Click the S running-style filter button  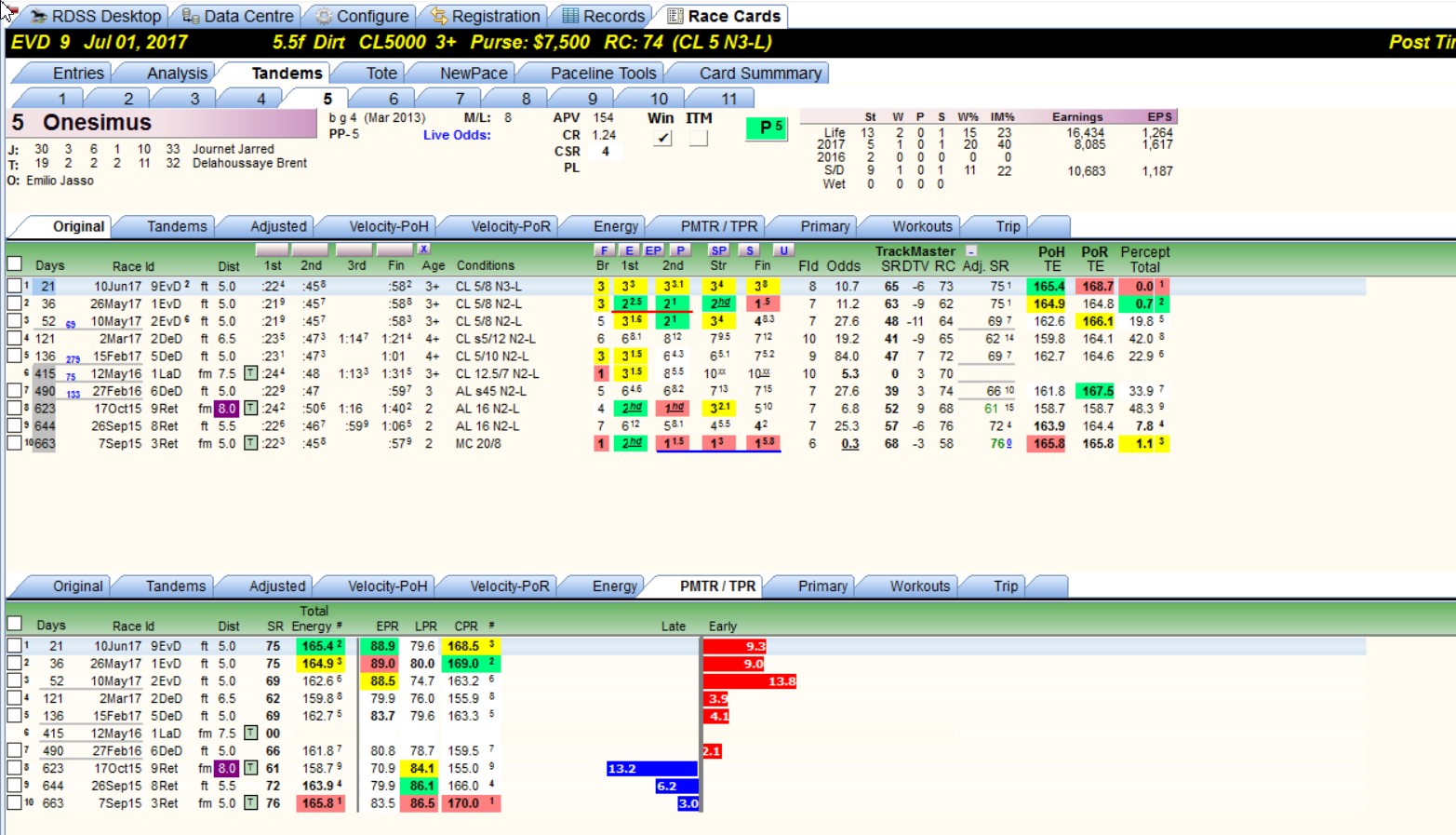coord(750,250)
